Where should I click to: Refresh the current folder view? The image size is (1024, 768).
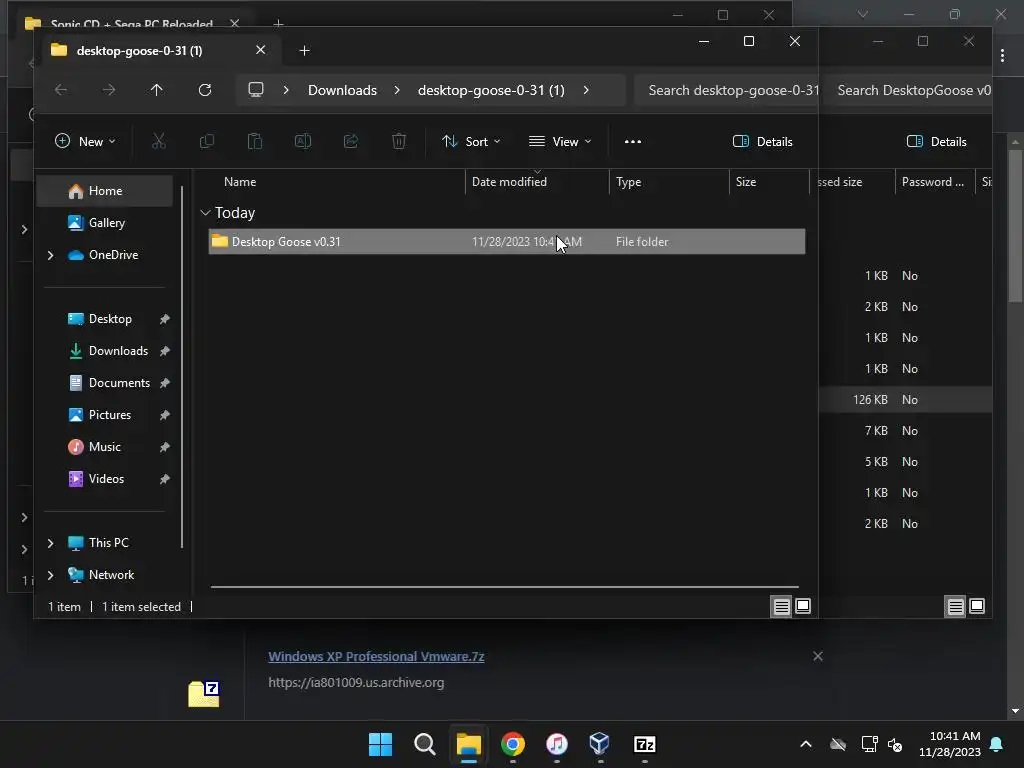pos(205,90)
